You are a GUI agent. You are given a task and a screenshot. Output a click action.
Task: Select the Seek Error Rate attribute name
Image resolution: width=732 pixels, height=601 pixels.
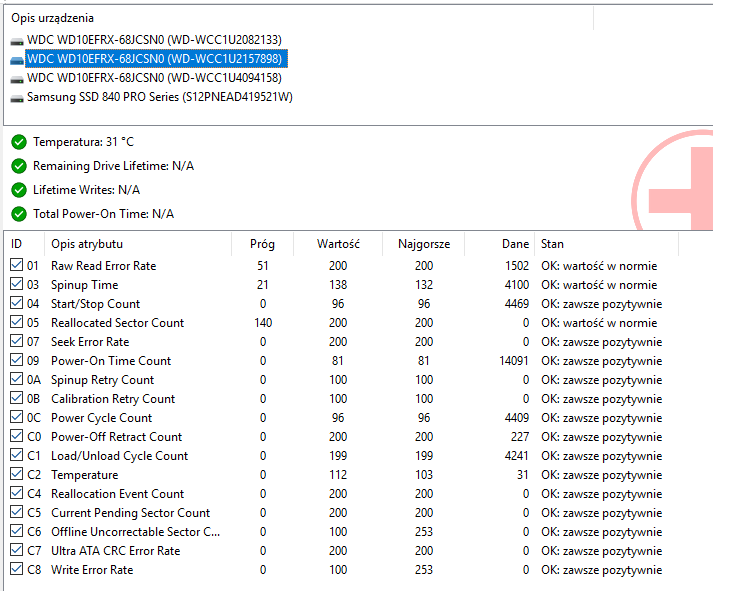click(x=90, y=342)
